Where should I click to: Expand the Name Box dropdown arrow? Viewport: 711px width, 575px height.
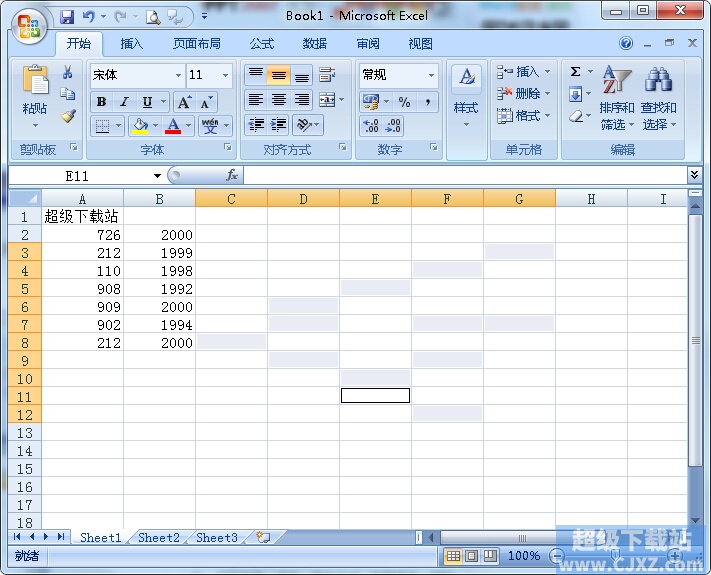click(157, 175)
